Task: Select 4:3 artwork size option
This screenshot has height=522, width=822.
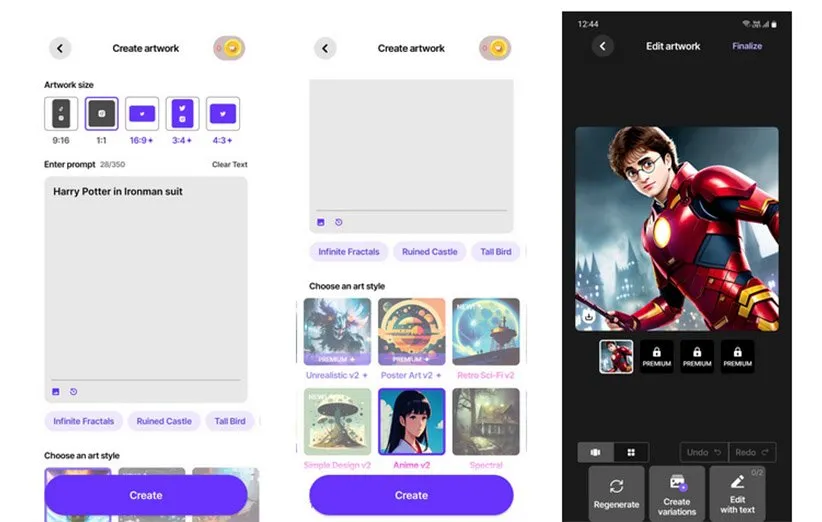Action: pyautogui.click(x=222, y=114)
